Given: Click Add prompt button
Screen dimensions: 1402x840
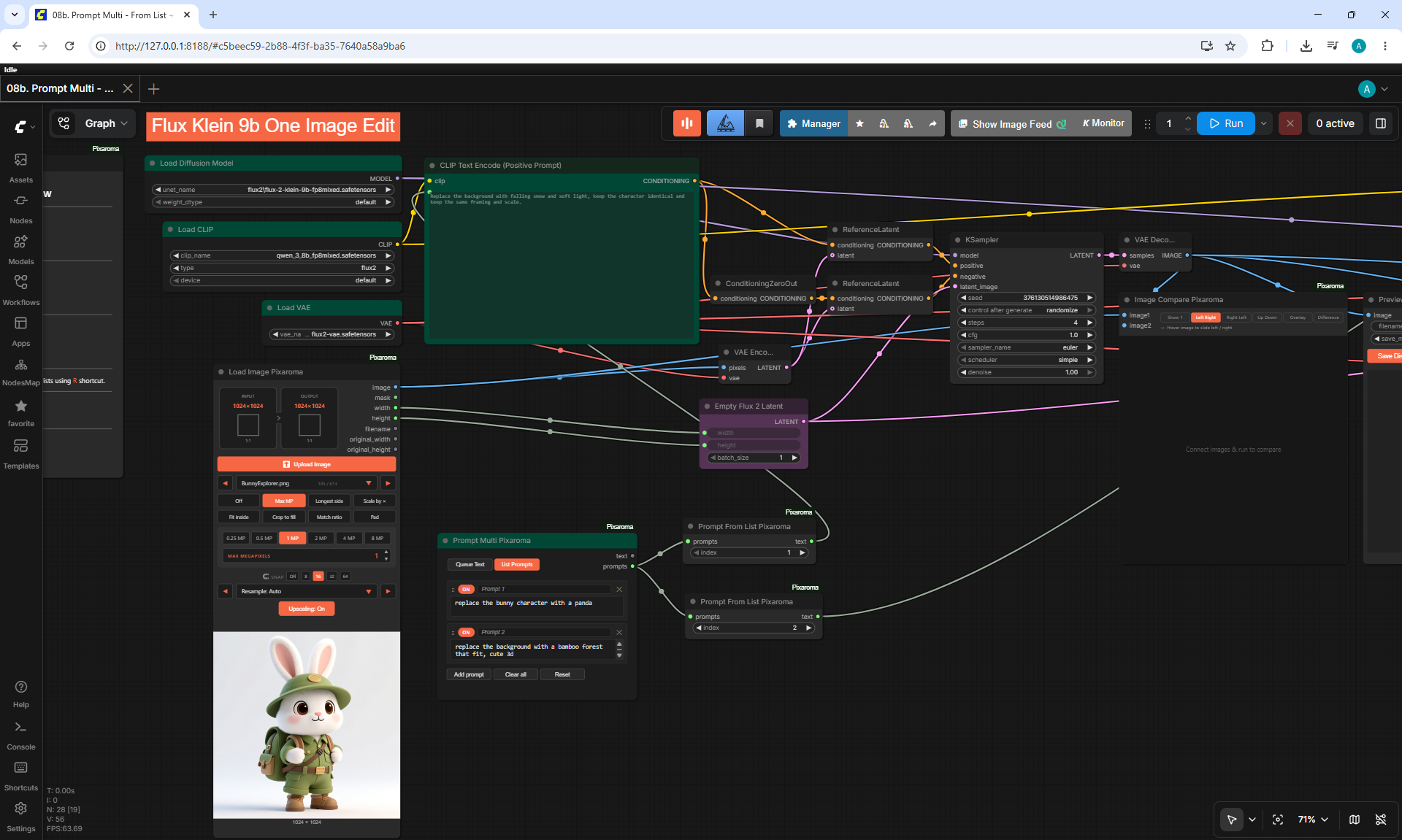Looking at the screenshot, I should coord(469,674).
